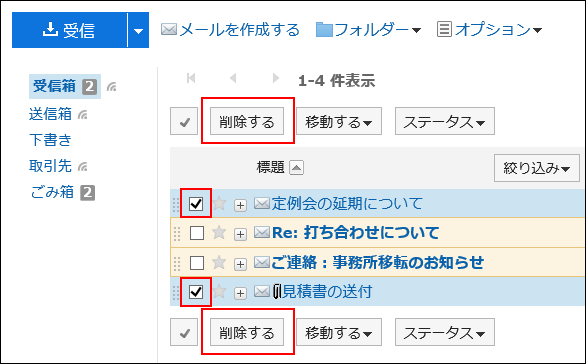
Task: Click the previous page arrow
Action: (x=233, y=78)
